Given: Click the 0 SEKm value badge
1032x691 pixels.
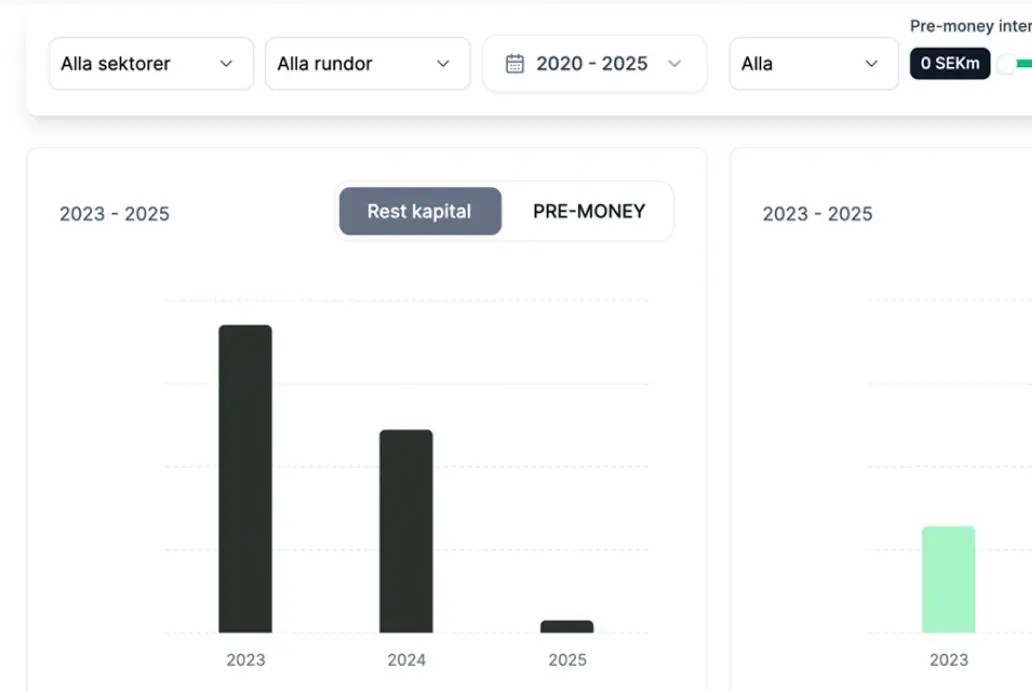Looking at the screenshot, I should coord(949,64).
